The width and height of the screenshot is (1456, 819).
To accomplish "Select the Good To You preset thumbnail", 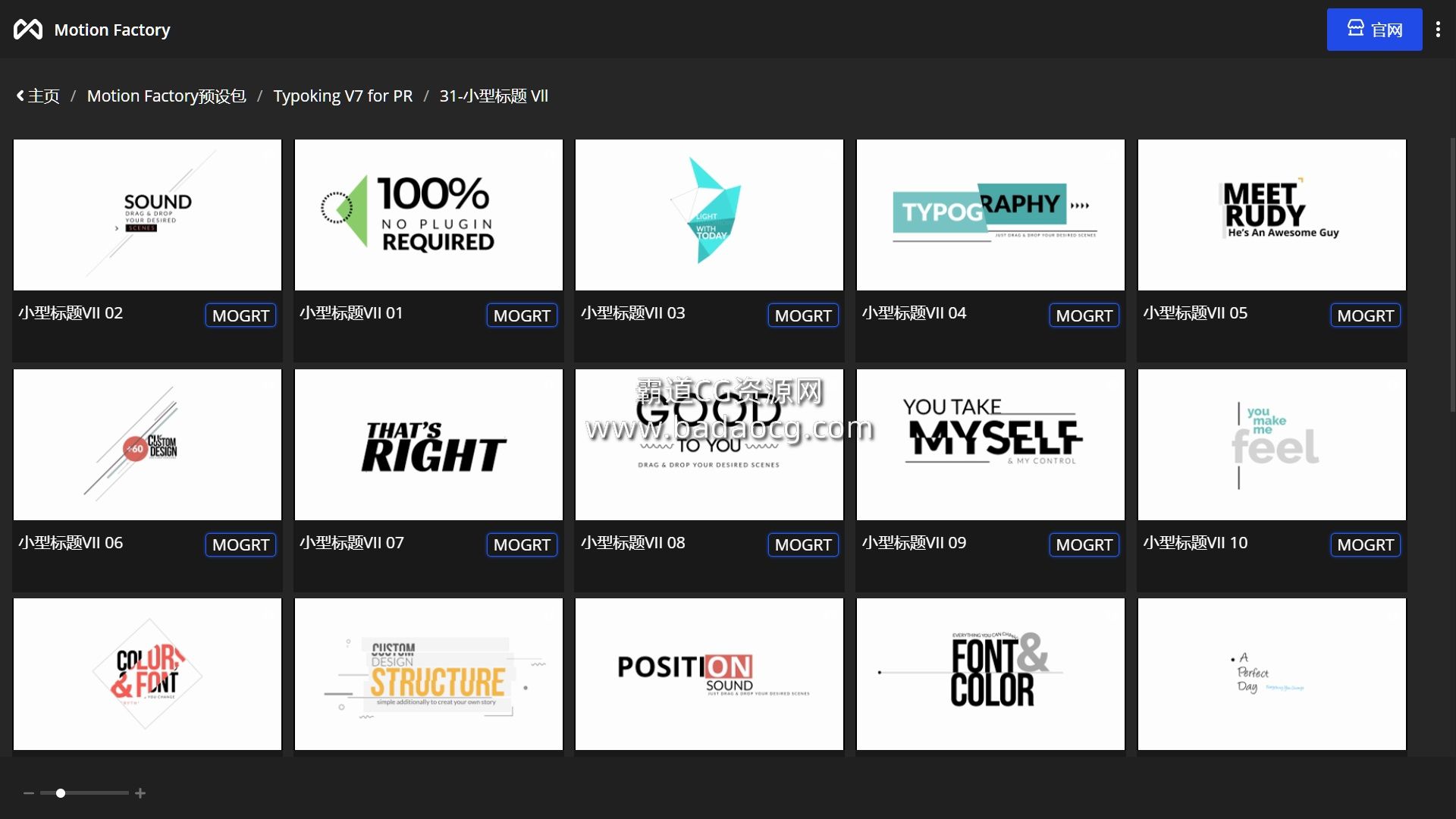I will (x=709, y=444).
